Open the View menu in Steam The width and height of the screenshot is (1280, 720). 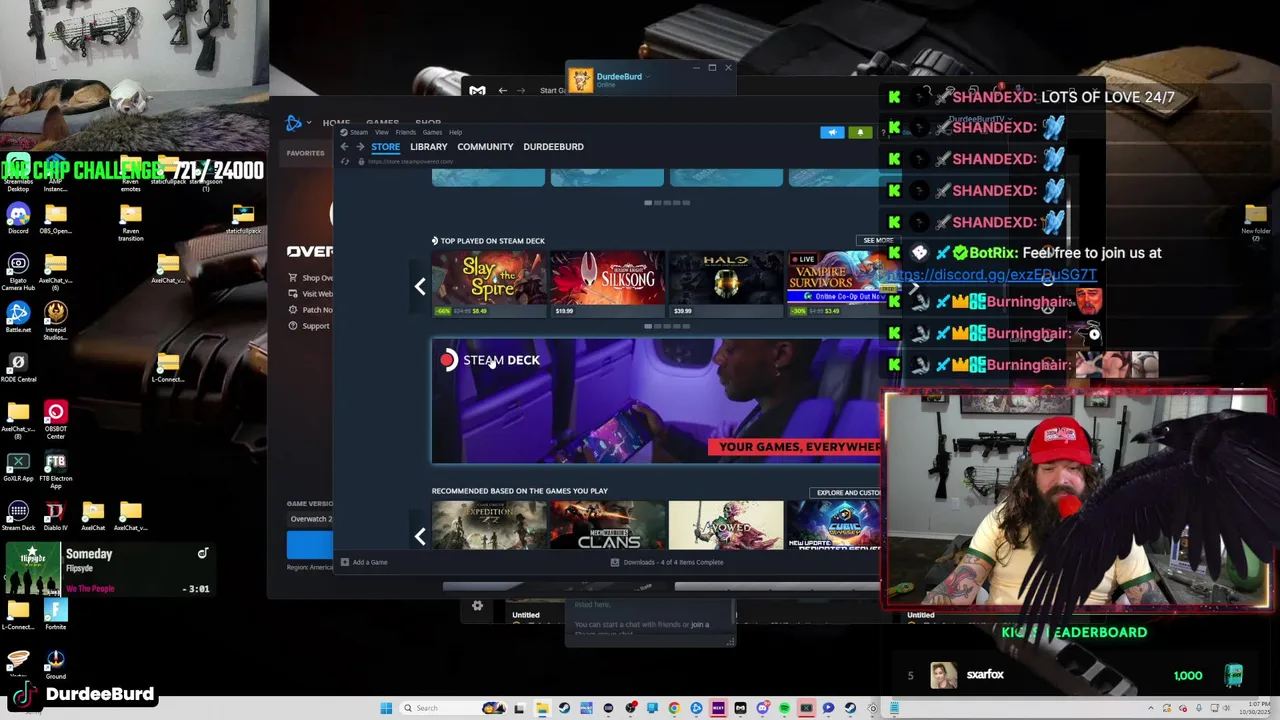pos(382,132)
